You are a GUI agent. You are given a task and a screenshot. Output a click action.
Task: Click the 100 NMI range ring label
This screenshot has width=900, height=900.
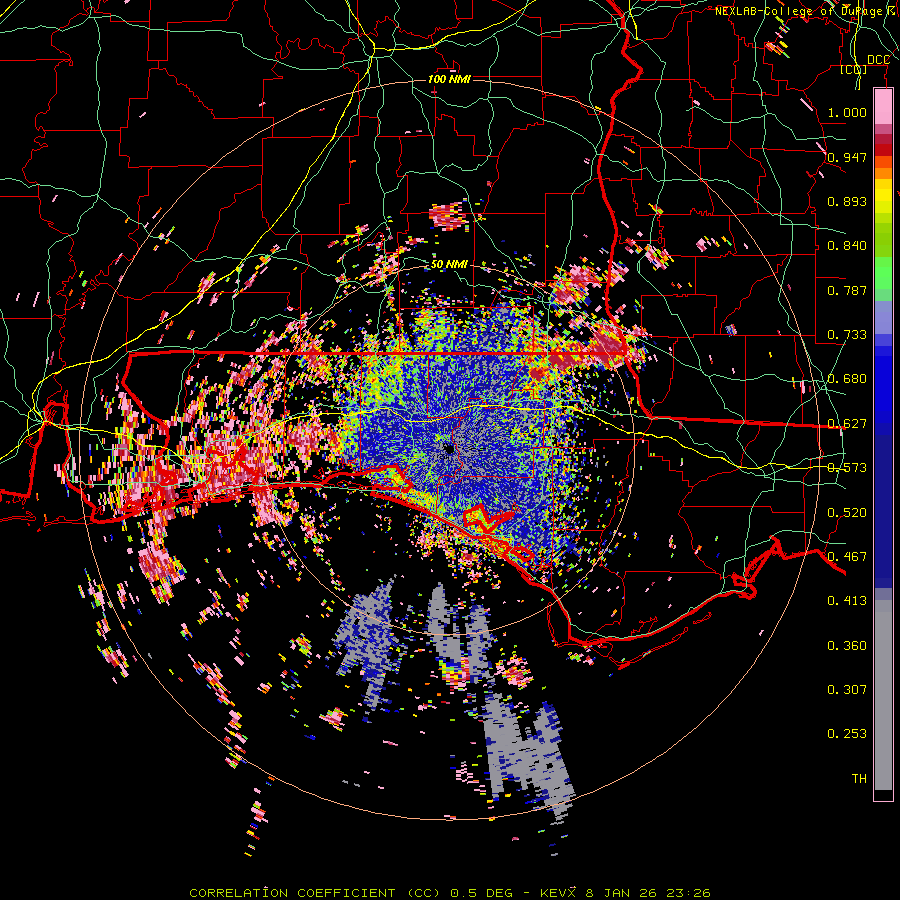click(449, 79)
